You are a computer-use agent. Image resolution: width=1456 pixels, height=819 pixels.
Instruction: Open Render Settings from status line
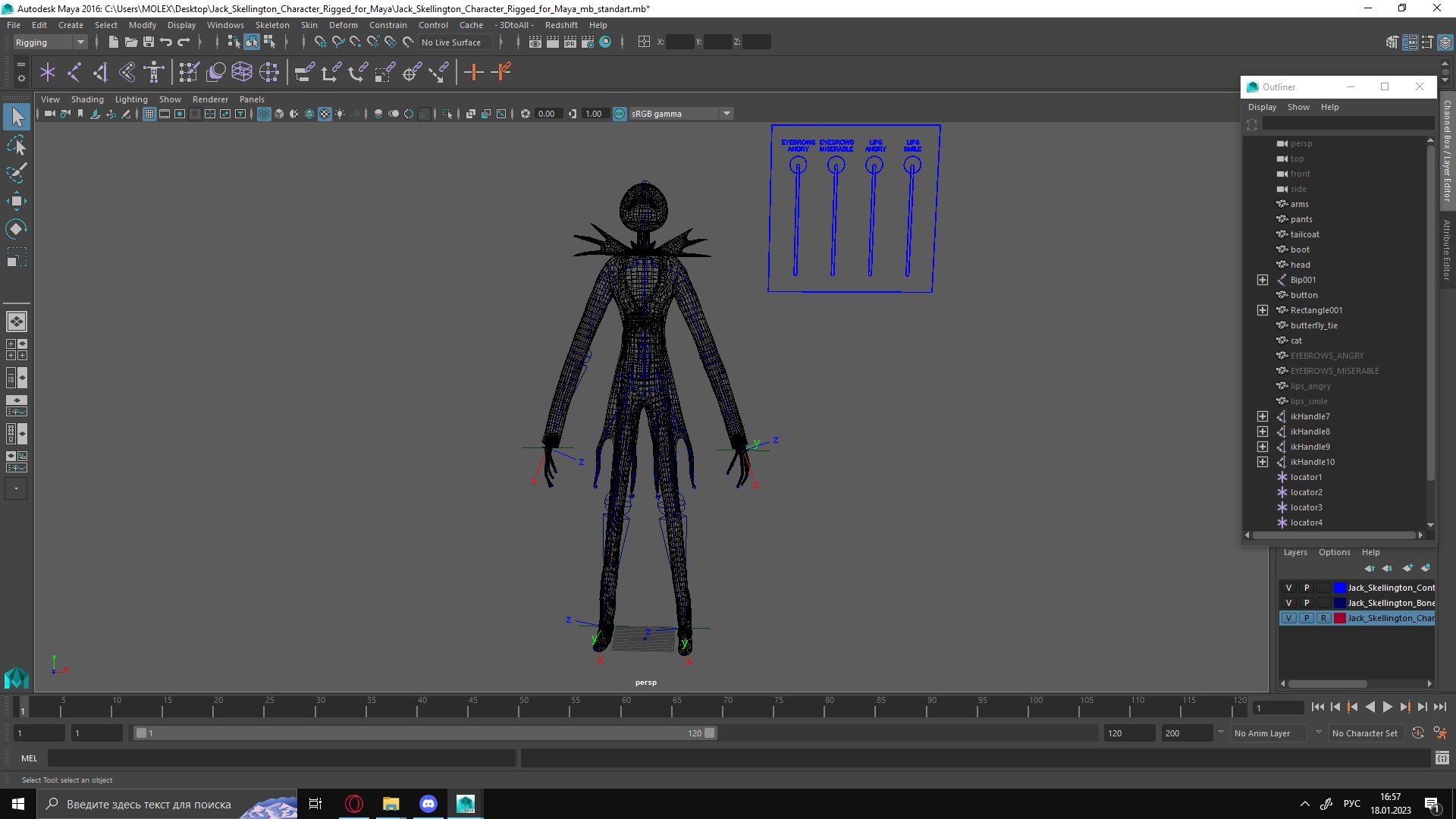(x=588, y=42)
